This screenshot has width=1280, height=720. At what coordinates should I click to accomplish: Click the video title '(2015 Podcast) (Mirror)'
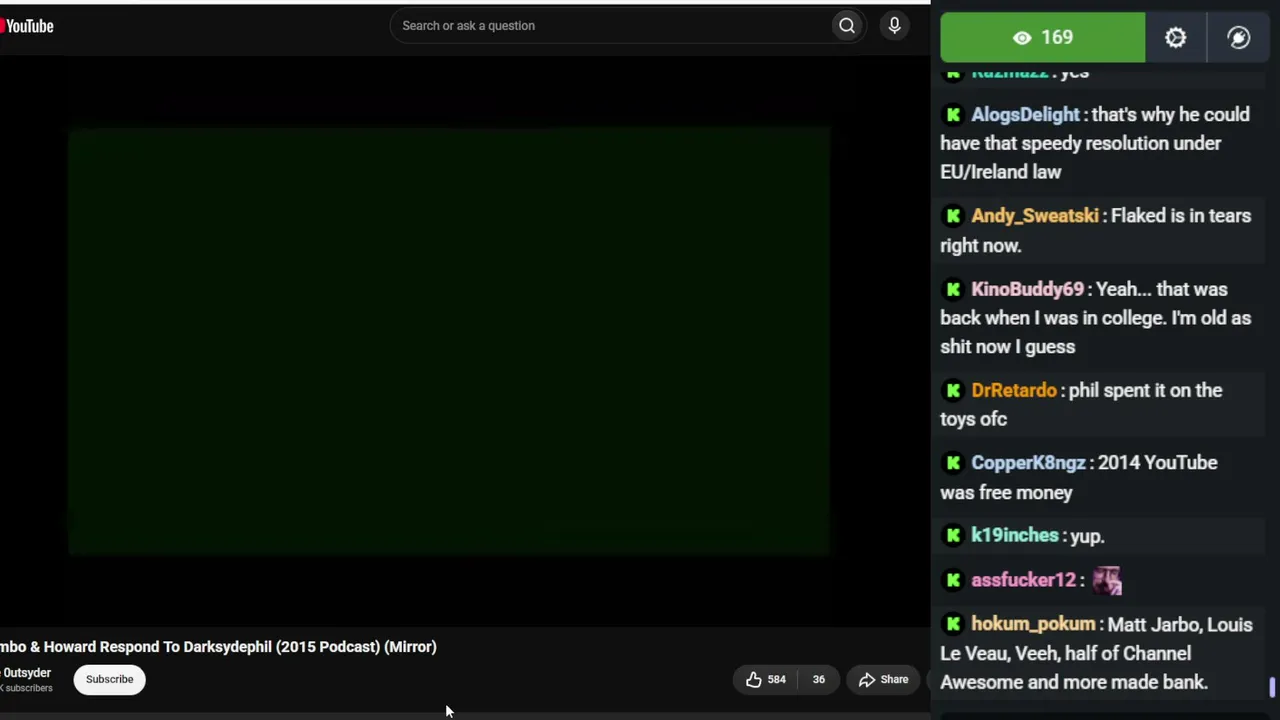click(x=356, y=647)
